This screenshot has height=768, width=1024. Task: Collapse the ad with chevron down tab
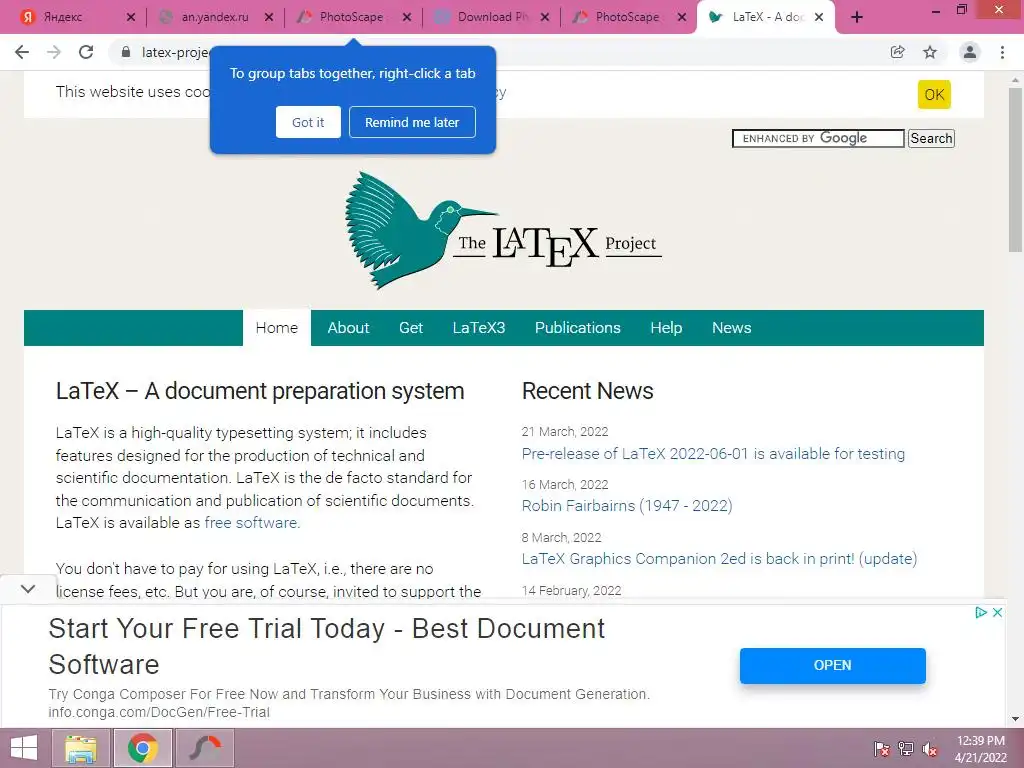click(27, 589)
